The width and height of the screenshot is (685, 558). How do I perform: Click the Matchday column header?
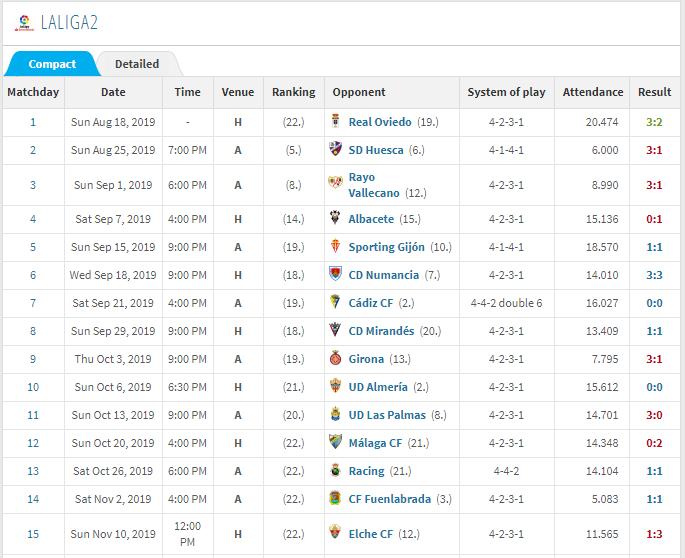(33, 92)
